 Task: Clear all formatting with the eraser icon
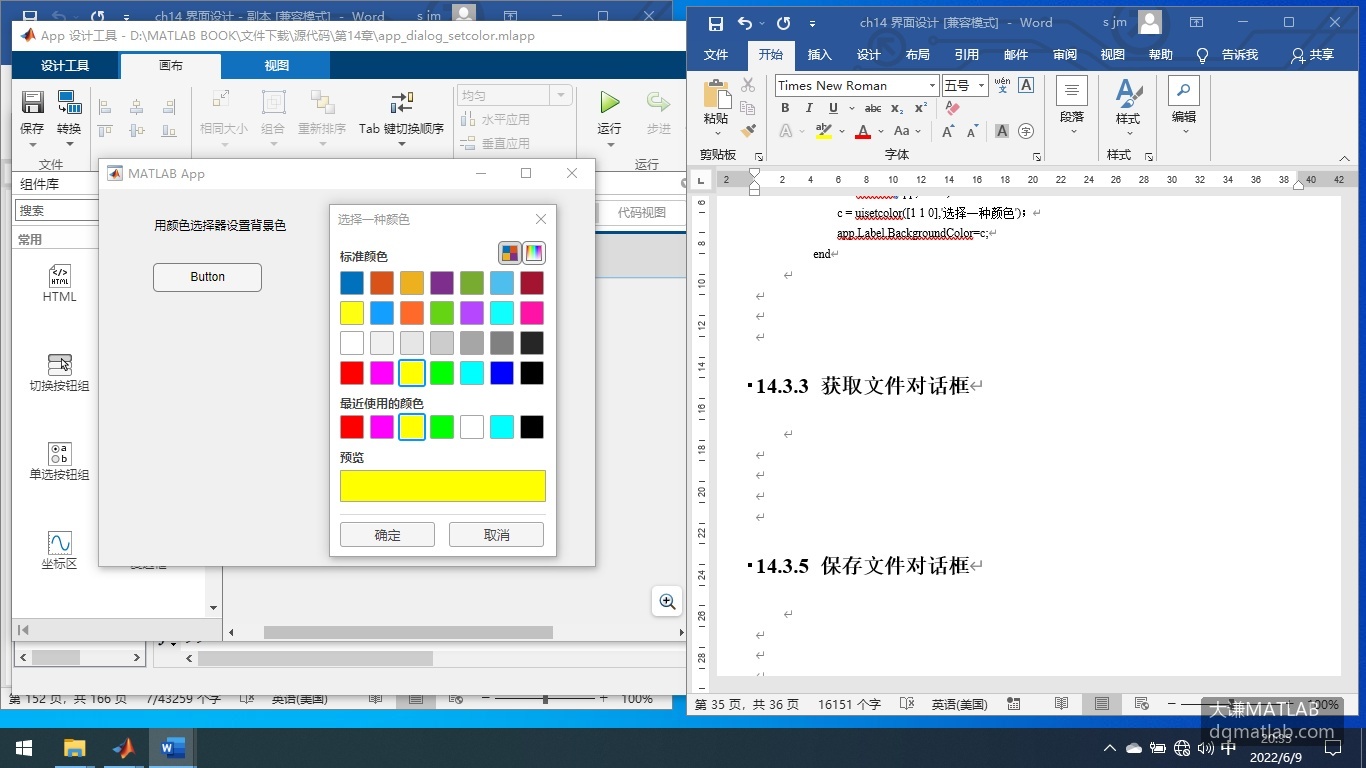[951, 108]
